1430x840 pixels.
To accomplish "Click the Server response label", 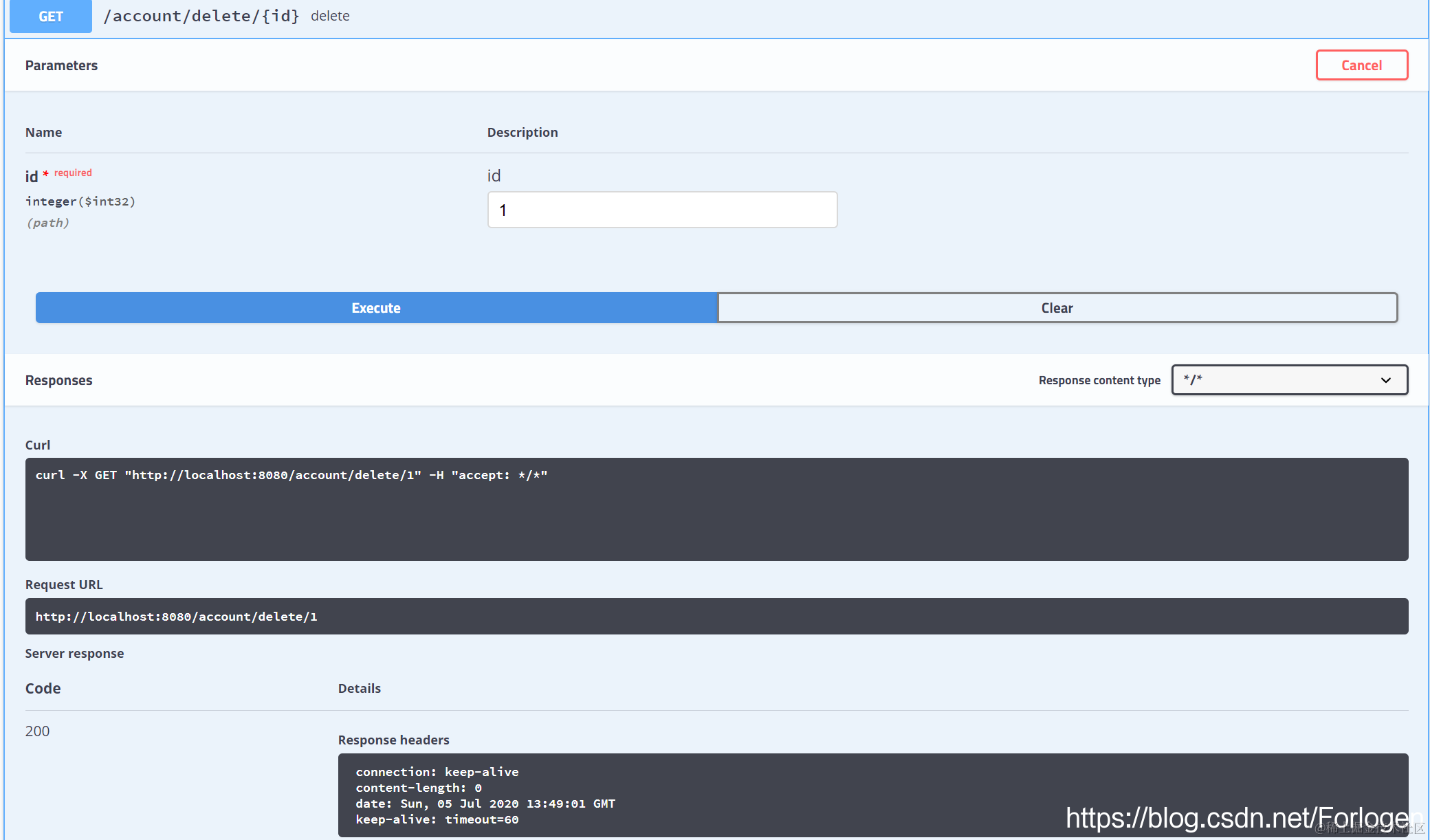I will click(x=75, y=653).
